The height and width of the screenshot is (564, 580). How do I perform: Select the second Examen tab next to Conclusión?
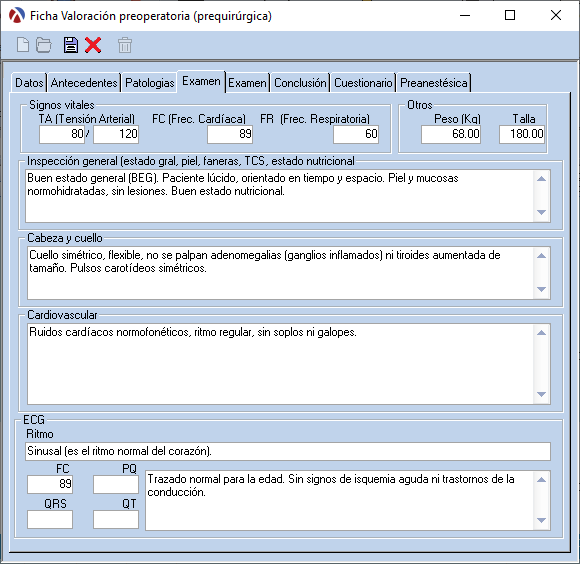247,82
